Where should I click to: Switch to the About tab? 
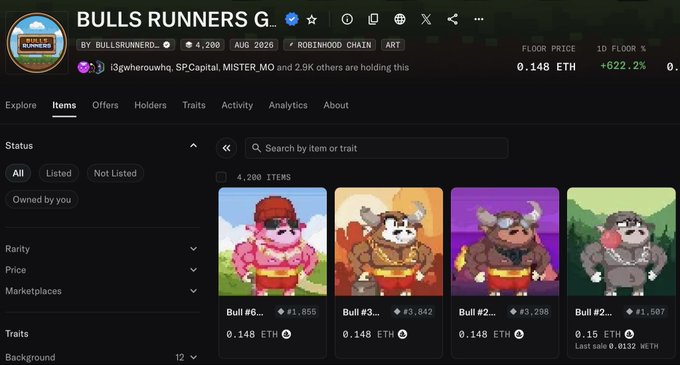(x=336, y=105)
